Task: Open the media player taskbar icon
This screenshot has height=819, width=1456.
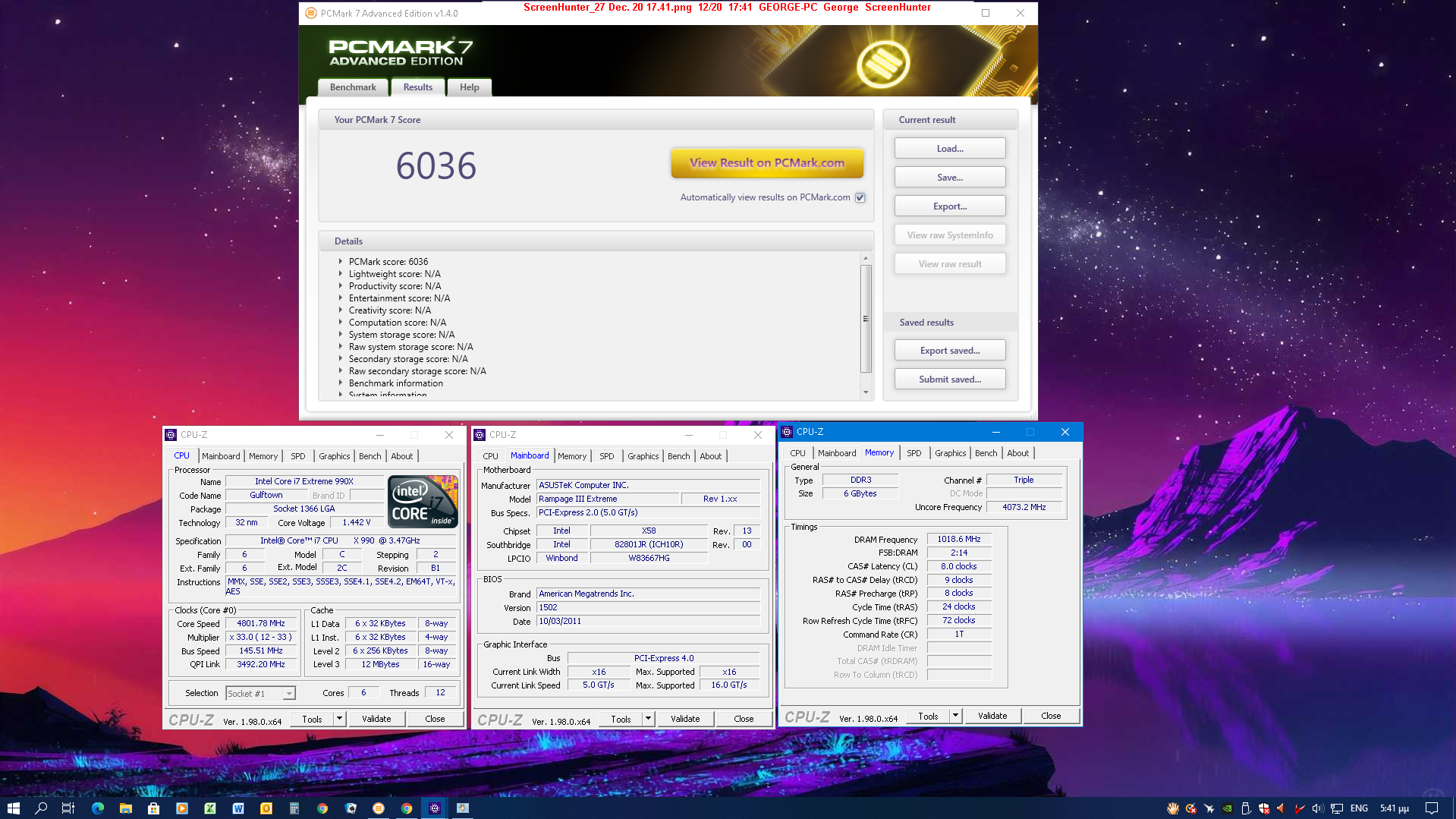Action: tap(181, 808)
